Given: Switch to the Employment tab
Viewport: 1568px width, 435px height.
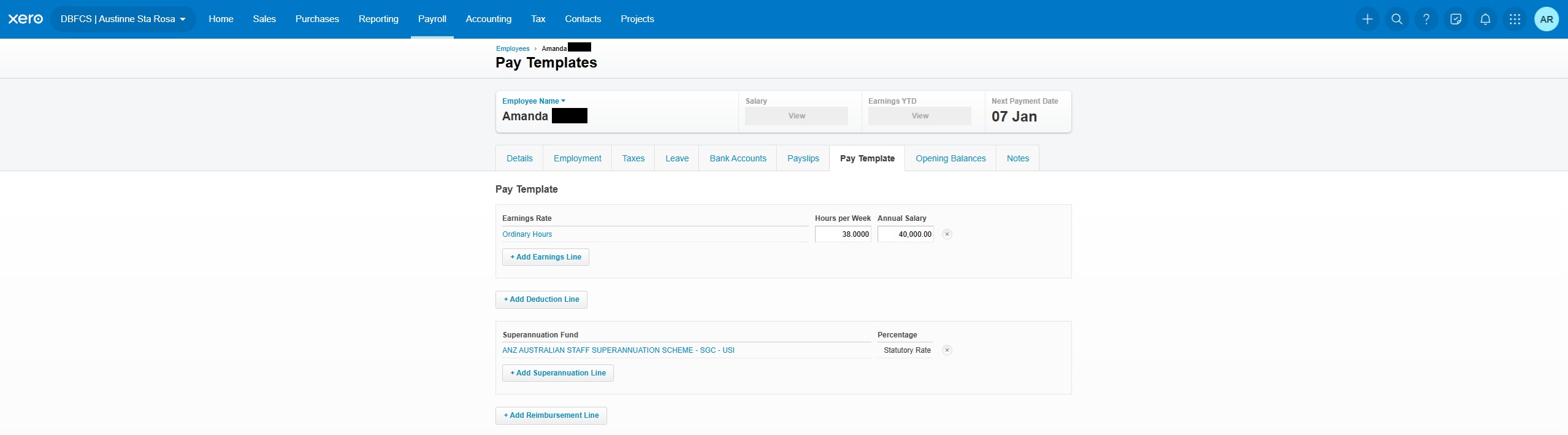Looking at the screenshot, I should 577,158.
